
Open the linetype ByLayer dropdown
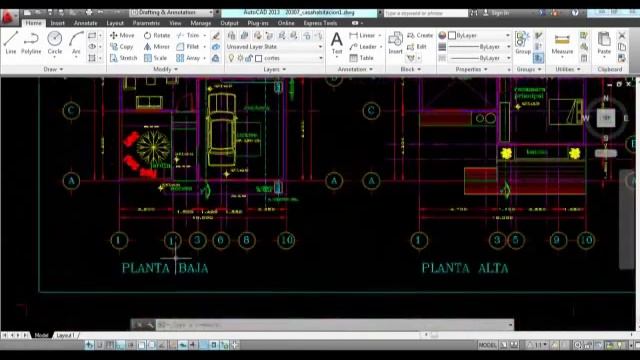pos(479,58)
